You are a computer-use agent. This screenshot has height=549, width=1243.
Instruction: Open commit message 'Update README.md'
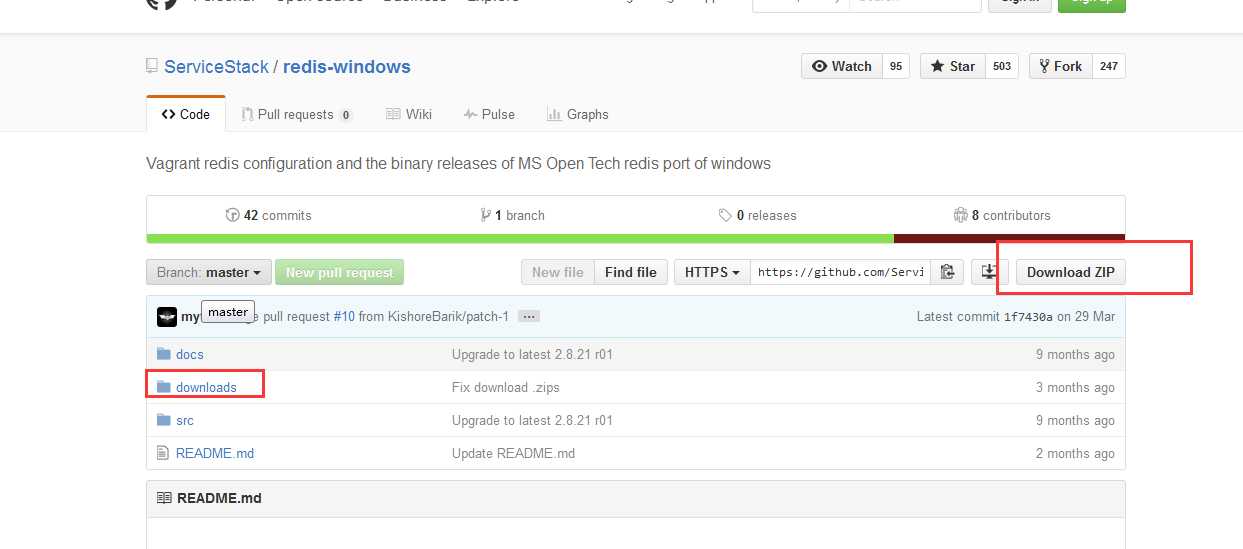click(513, 453)
